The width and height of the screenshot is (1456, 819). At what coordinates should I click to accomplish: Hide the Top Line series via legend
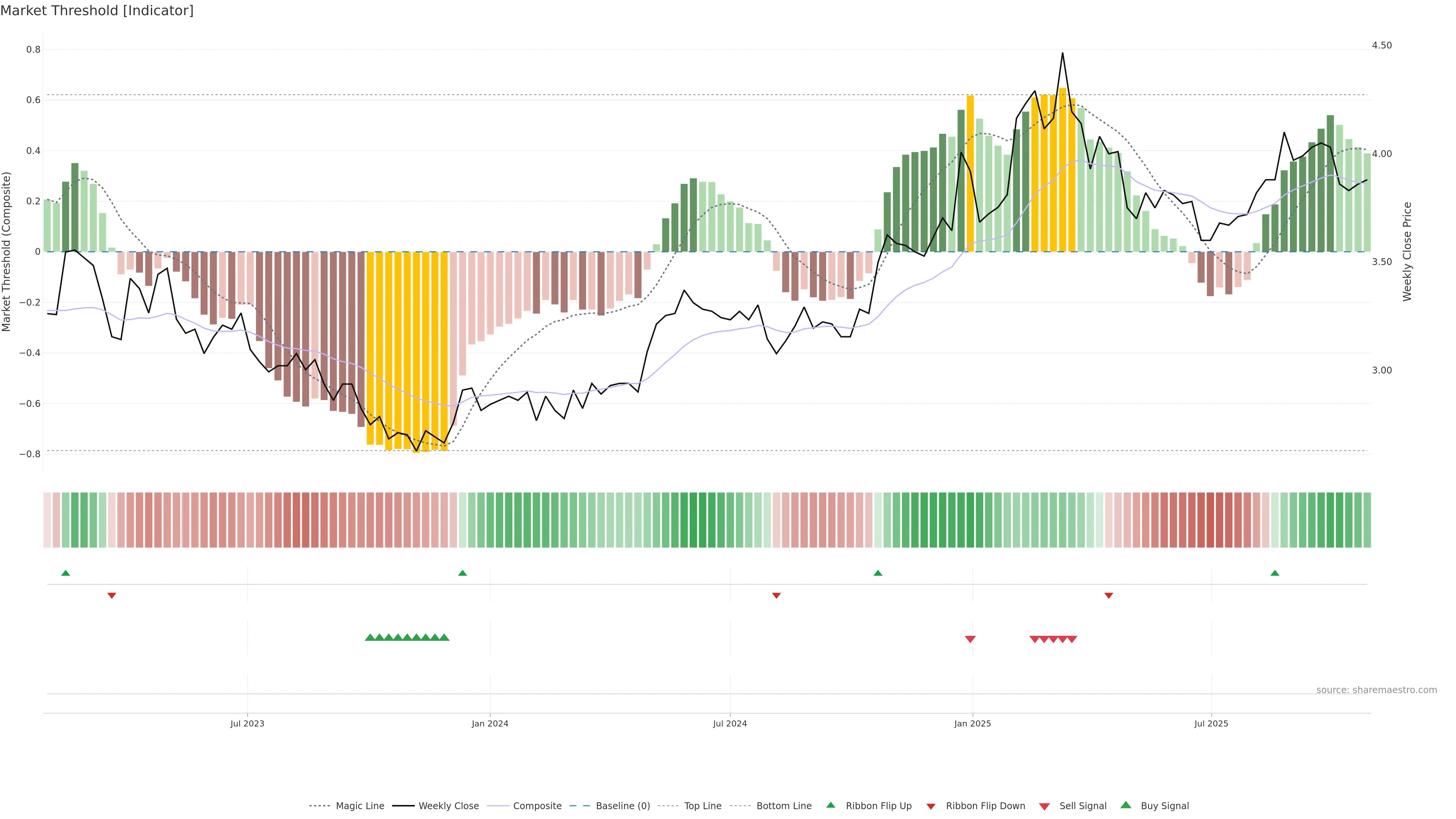(703, 806)
